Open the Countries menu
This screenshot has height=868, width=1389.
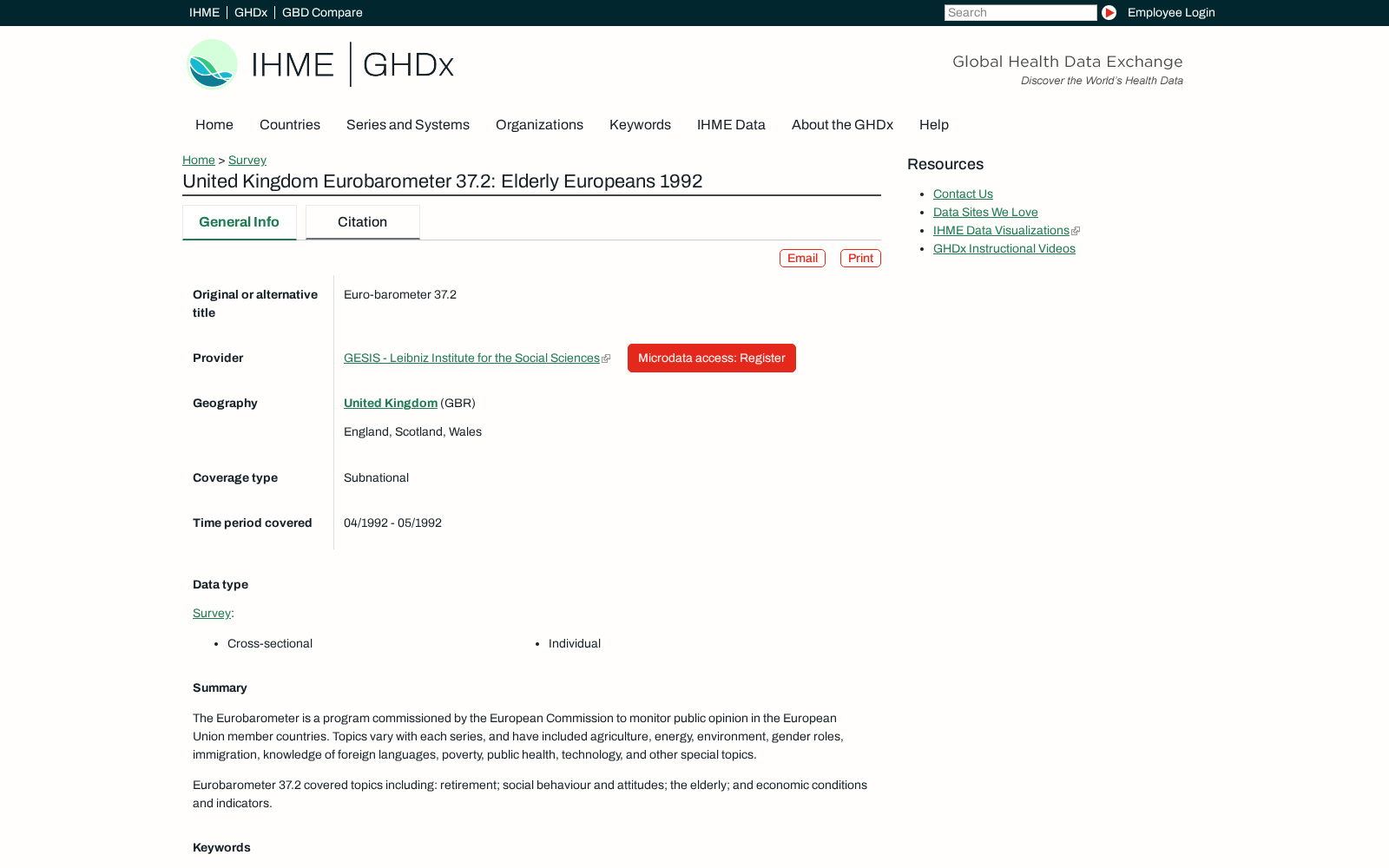(x=290, y=125)
